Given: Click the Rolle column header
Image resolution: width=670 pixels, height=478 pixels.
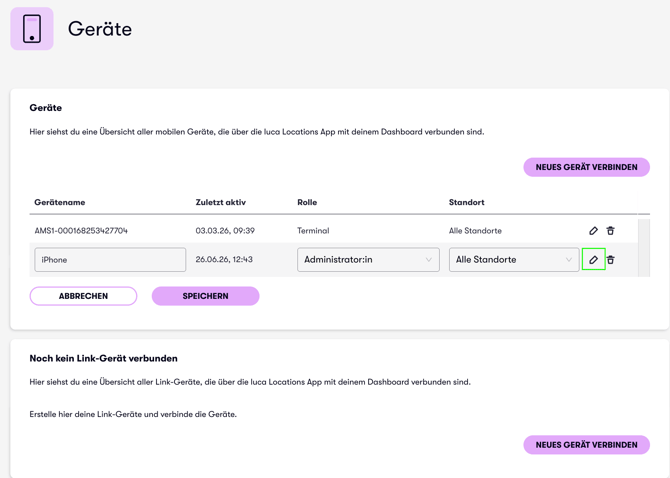Looking at the screenshot, I should [x=307, y=202].
